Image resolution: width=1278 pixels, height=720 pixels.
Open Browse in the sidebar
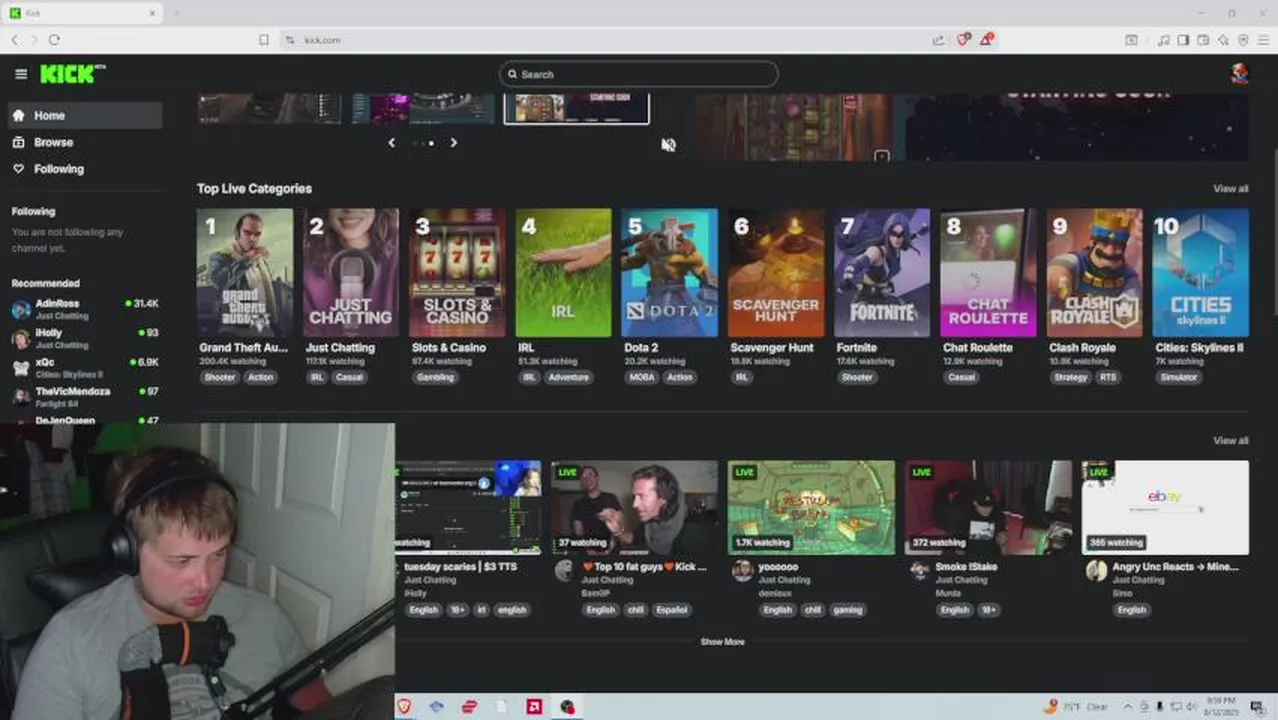84,142
